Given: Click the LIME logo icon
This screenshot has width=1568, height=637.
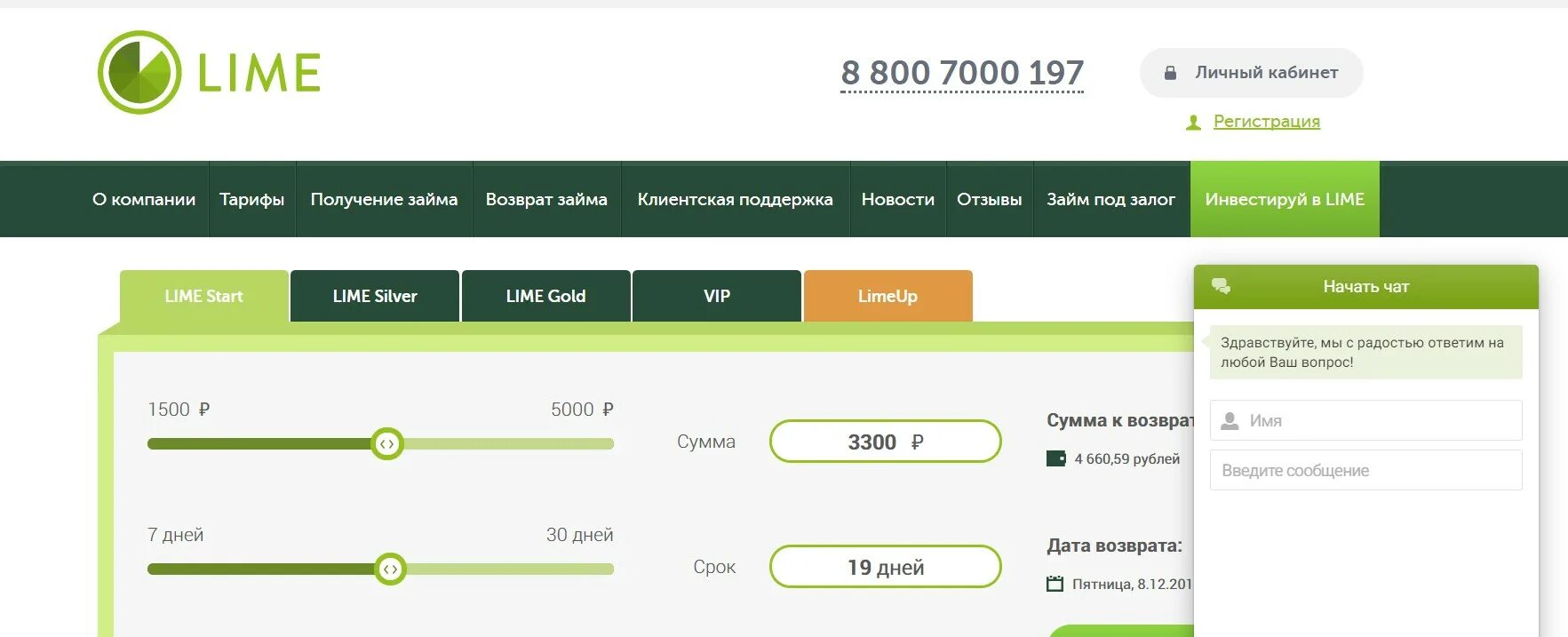Looking at the screenshot, I should pyautogui.click(x=139, y=72).
